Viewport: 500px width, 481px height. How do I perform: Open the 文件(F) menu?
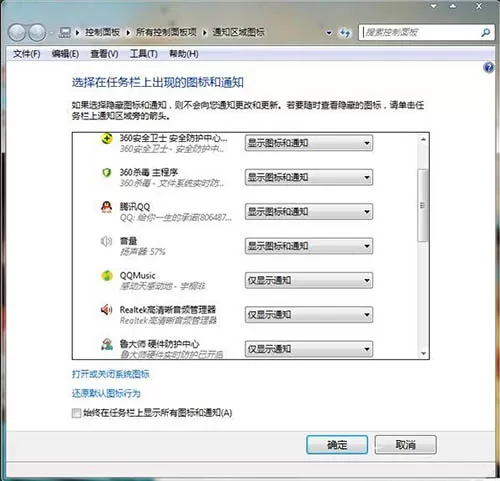27,54
